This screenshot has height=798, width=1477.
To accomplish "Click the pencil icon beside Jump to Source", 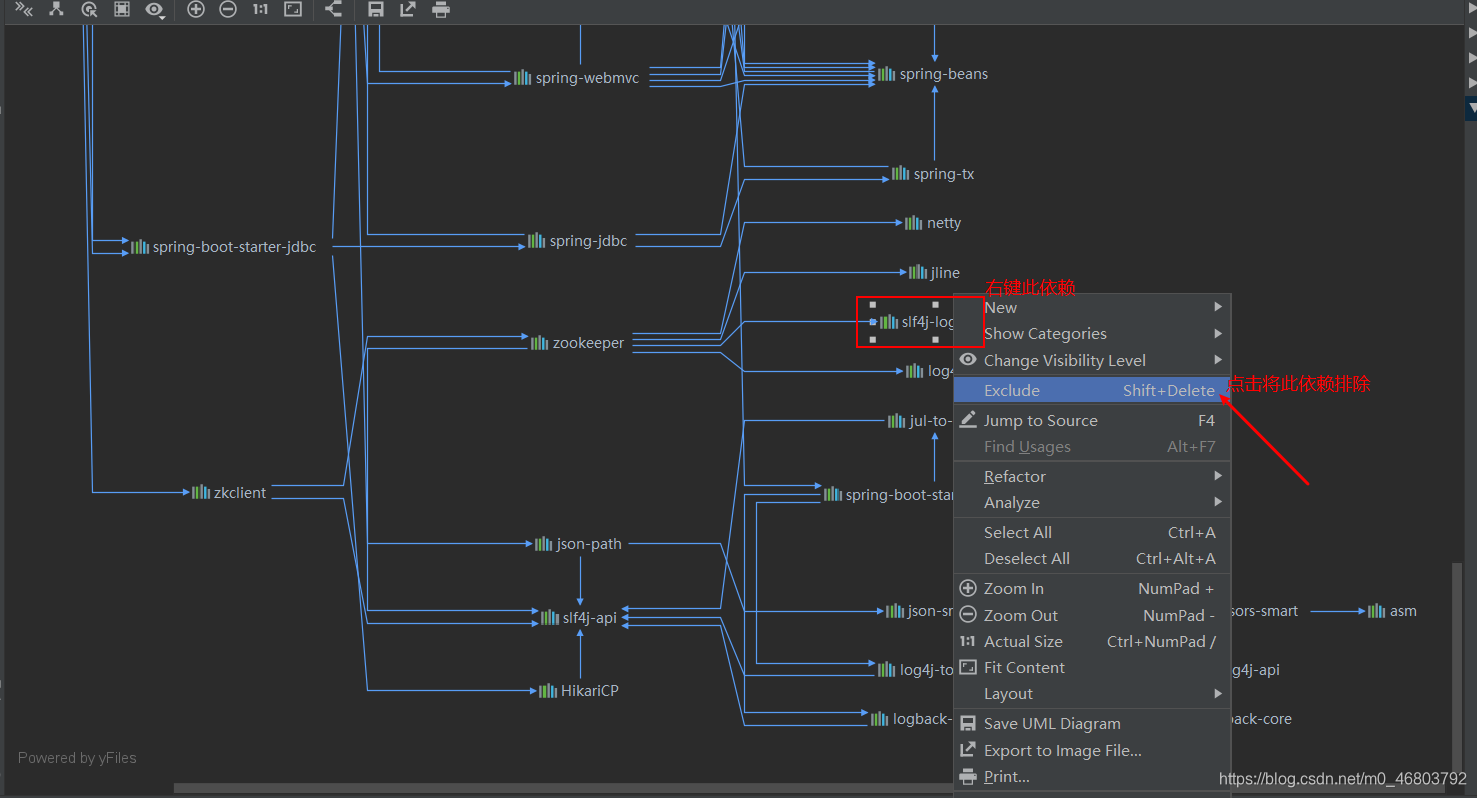I will pyautogui.click(x=967, y=419).
